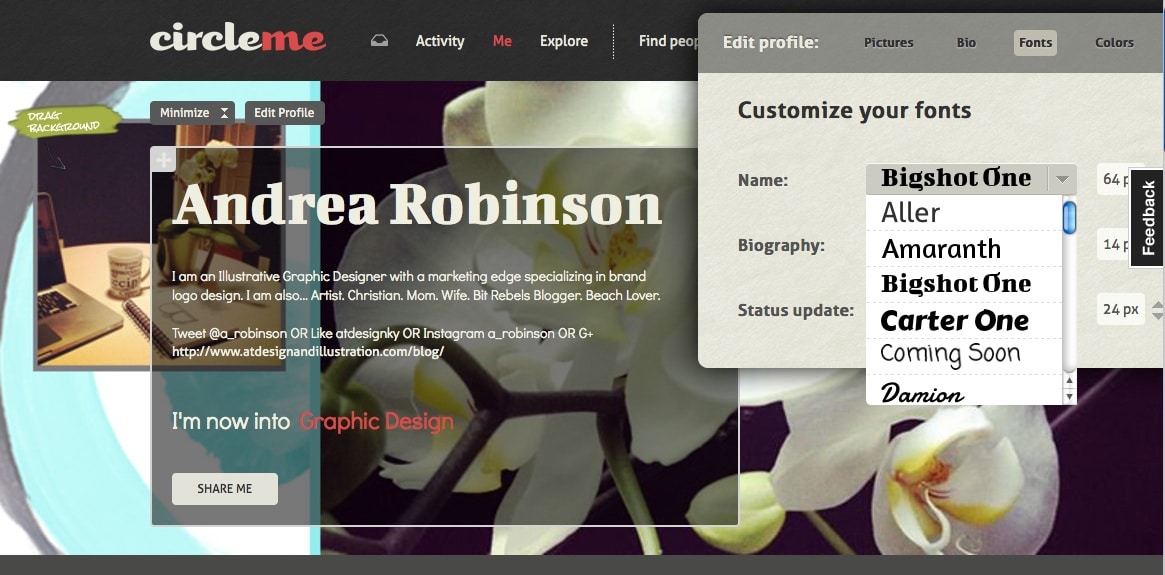
Task: Open the atdesignandillustration blog link
Action: (x=308, y=352)
